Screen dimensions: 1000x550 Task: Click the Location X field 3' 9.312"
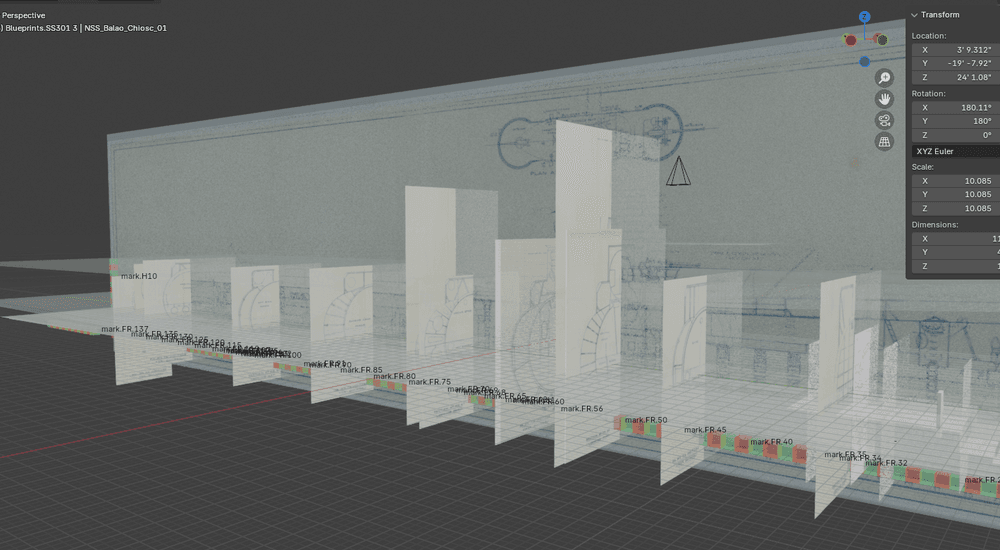(956, 50)
